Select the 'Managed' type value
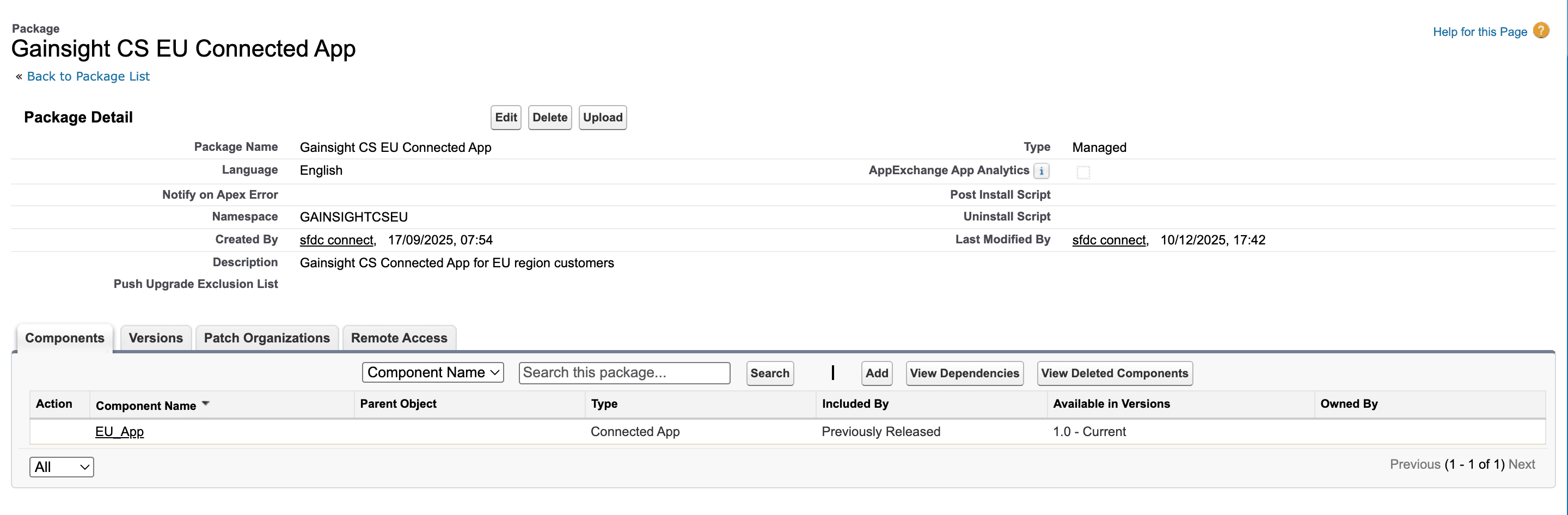 pyautogui.click(x=1099, y=148)
